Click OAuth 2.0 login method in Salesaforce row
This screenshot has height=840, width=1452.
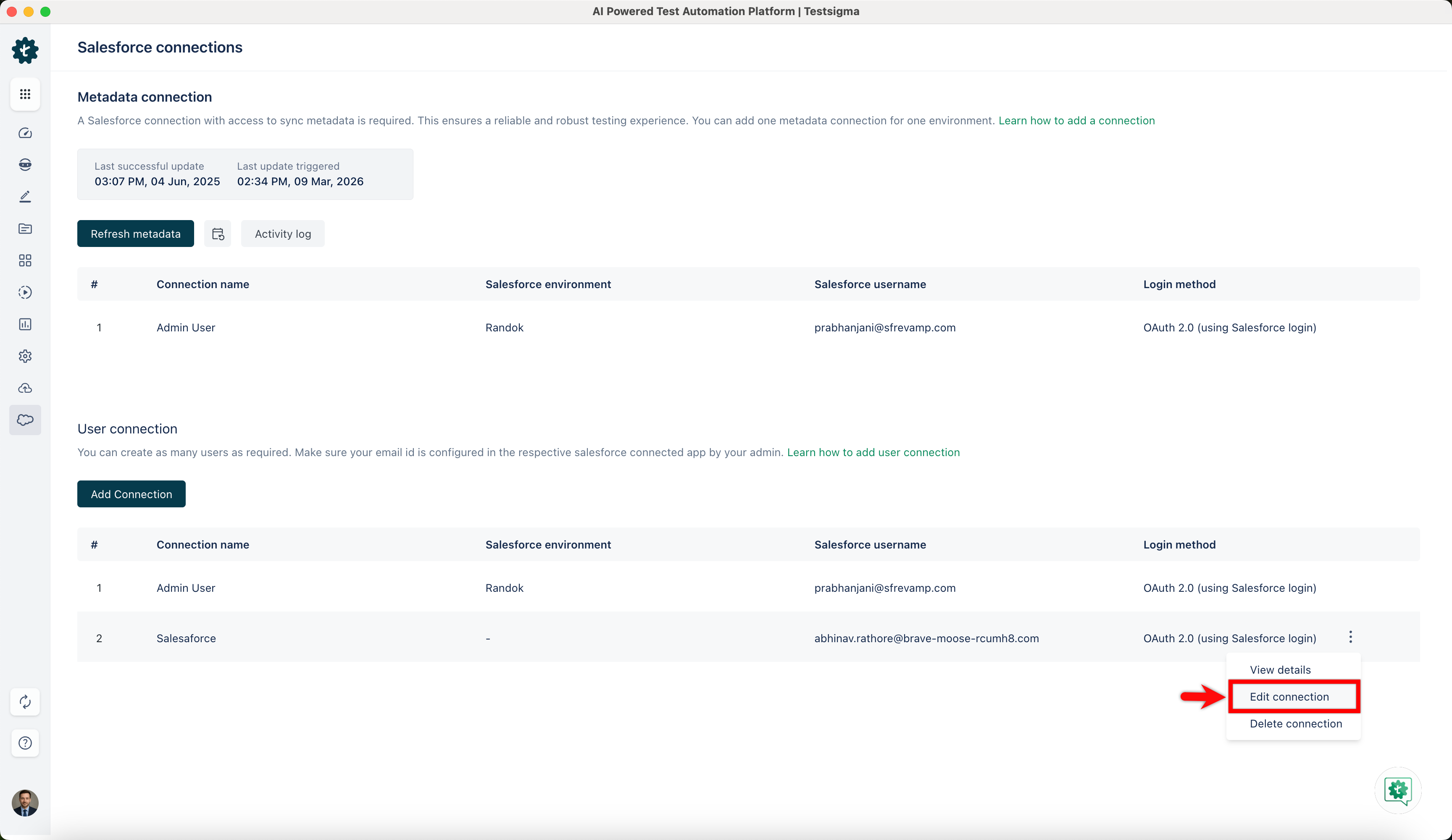pyautogui.click(x=1230, y=638)
